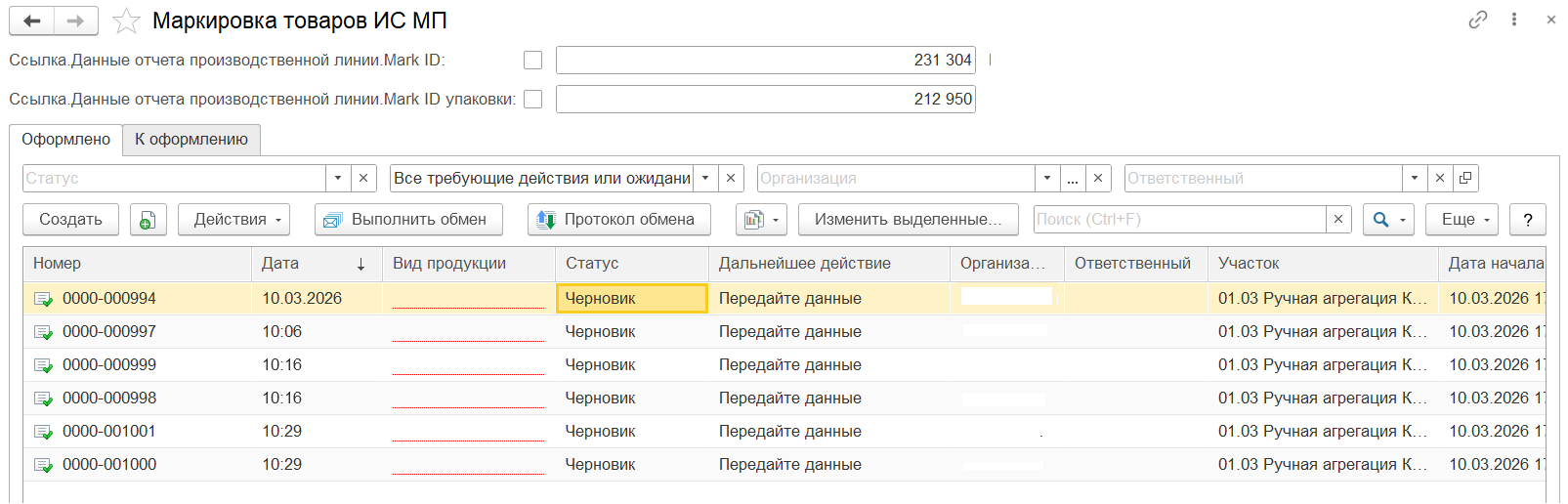The image size is (1568, 504).
Task: Expand the Статус filter dropdown
Action: point(338,178)
